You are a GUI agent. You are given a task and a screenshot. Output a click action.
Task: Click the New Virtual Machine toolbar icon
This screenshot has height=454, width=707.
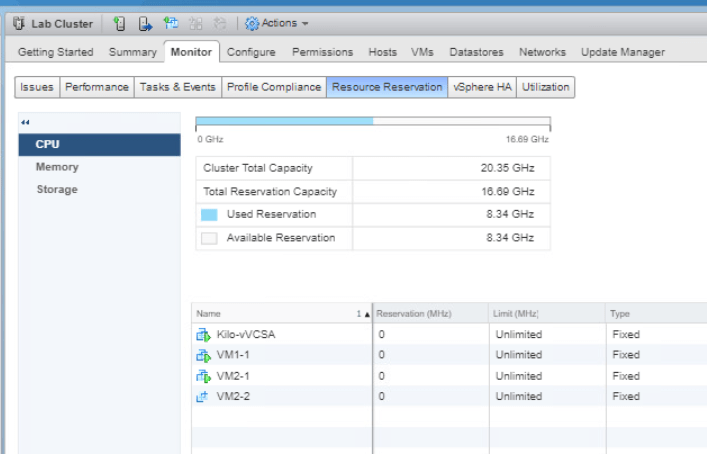tap(171, 23)
